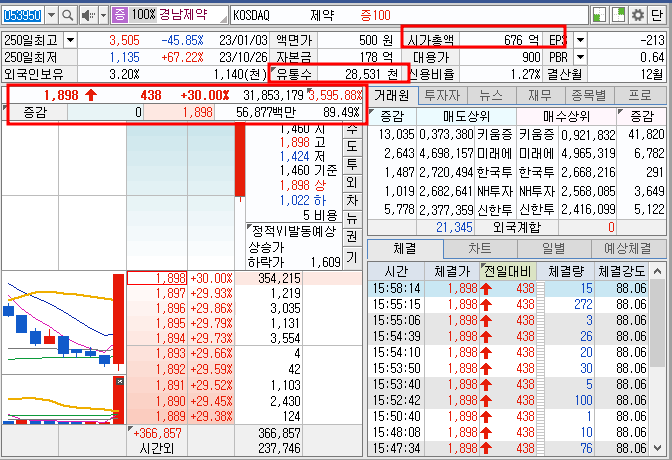Image resolution: width=672 pixels, height=460 pixels.
Task: Click the vertical 기 side button
Action: tap(352, 257)
